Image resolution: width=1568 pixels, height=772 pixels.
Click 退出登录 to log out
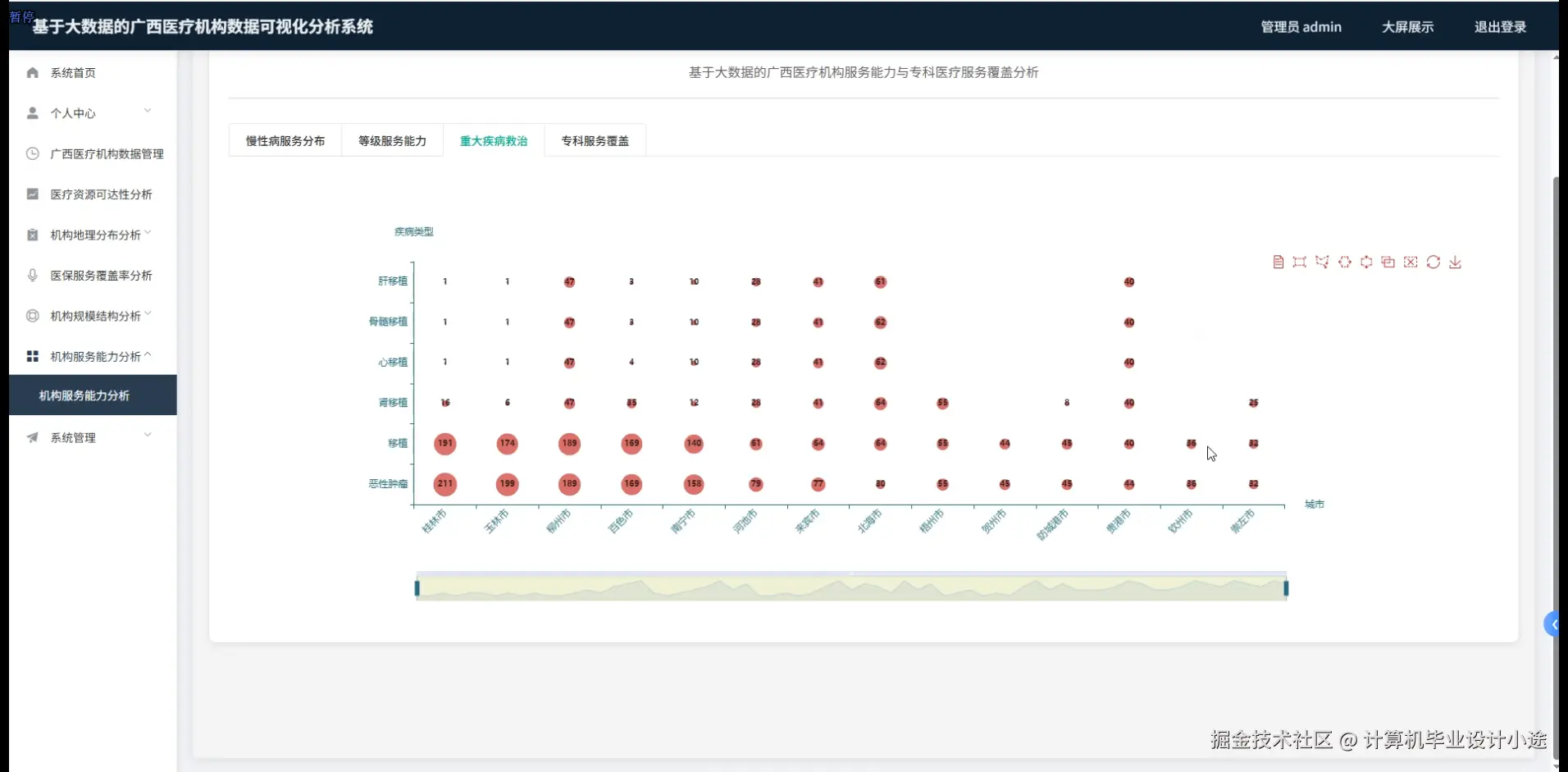(x=1500, y=26)
